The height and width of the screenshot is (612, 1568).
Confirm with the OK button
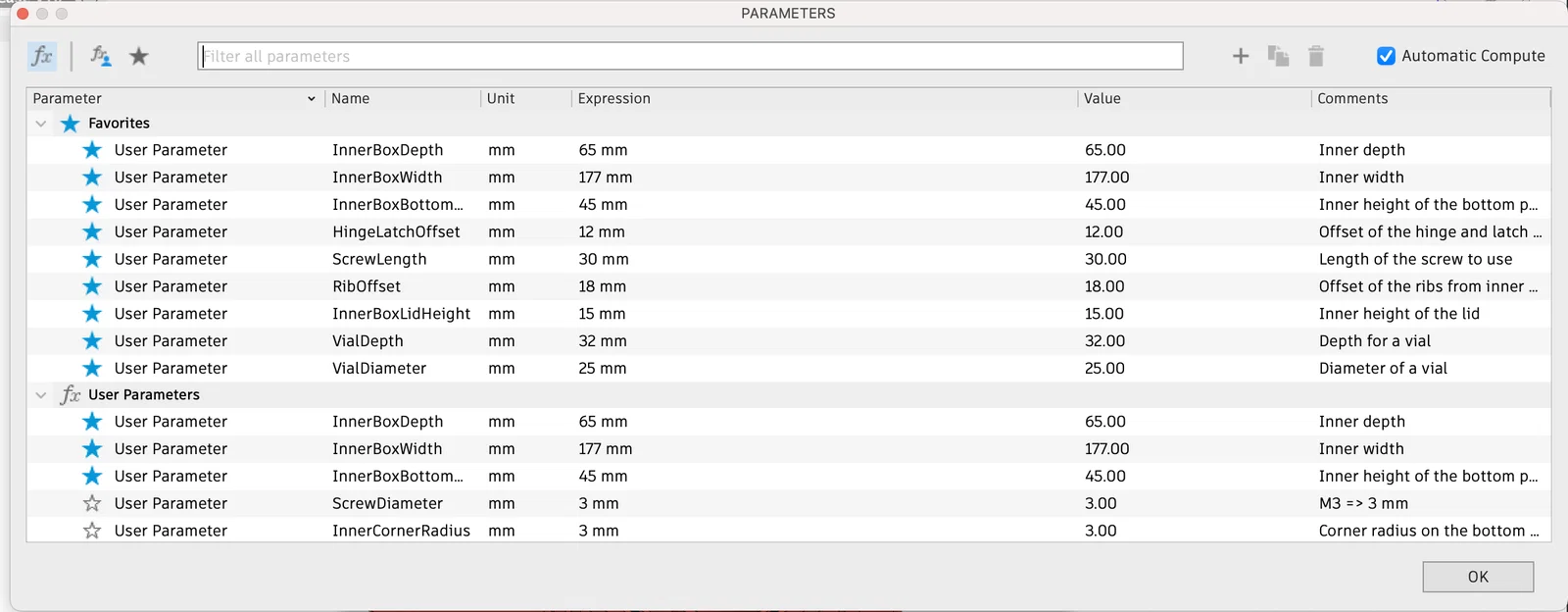pos(1478,577)
